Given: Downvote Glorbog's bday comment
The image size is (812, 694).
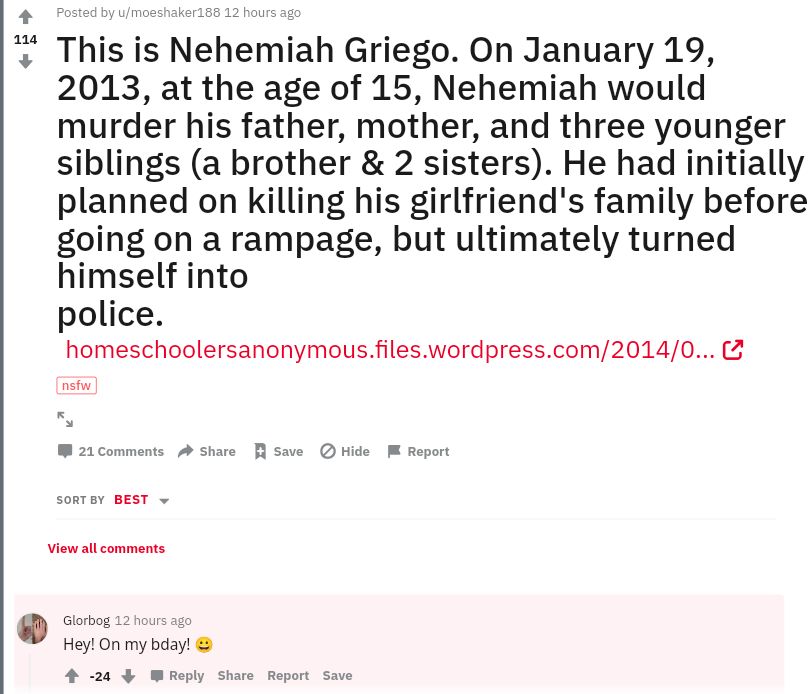Looking at the screenshot, I should [128, 676].
